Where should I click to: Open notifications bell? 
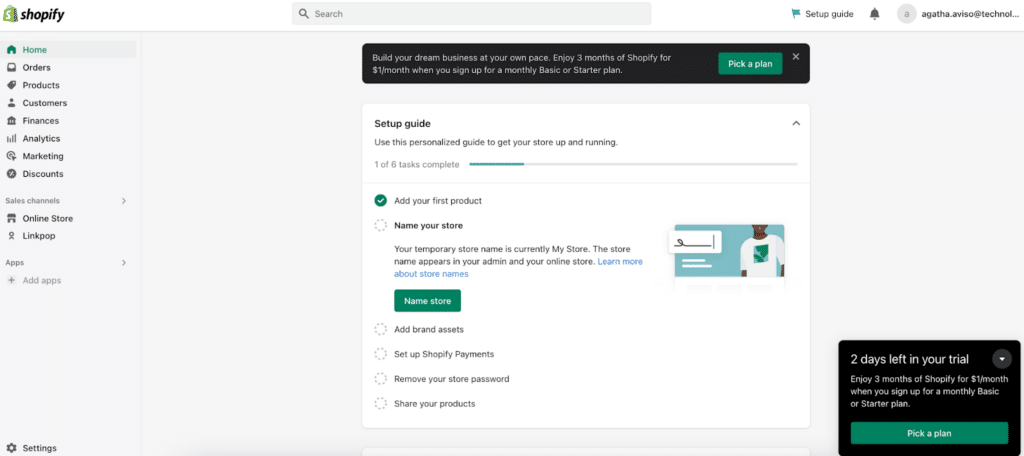tap(875, 14)
